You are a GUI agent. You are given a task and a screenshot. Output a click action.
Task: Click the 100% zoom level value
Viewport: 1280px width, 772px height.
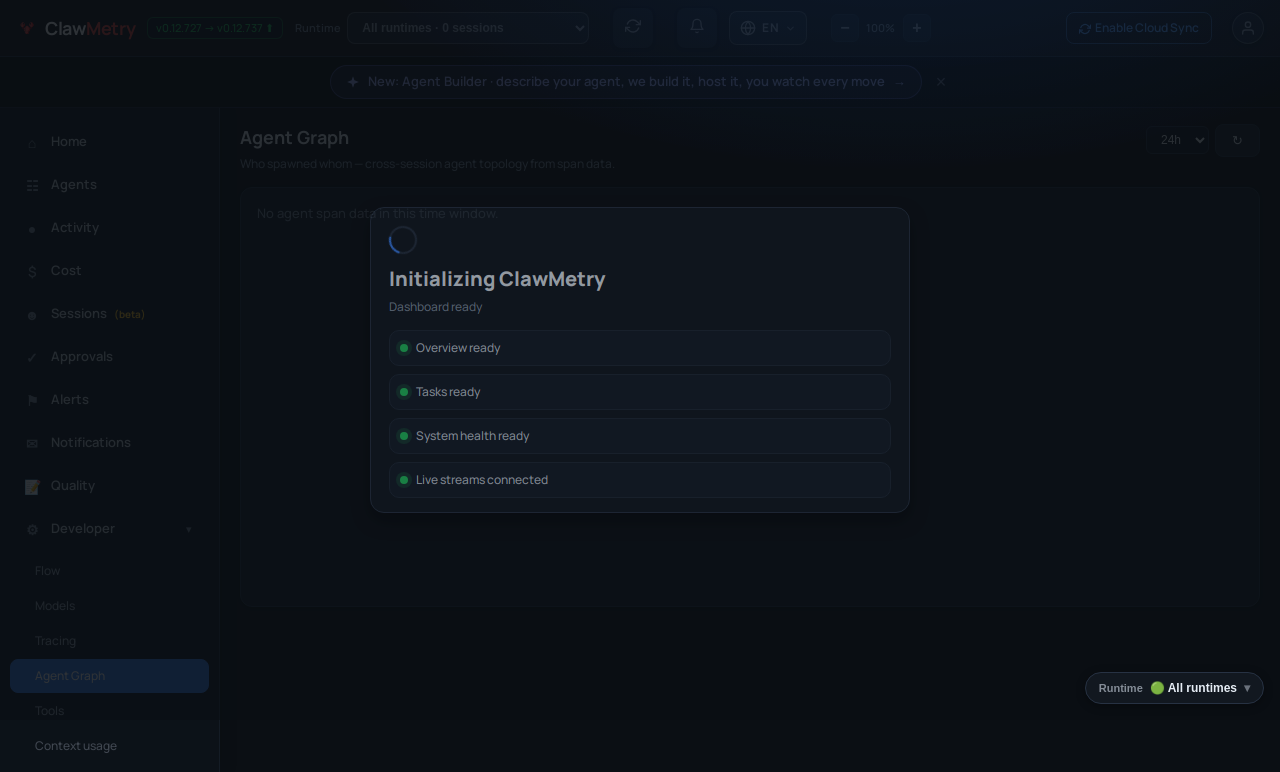point(880,28)
